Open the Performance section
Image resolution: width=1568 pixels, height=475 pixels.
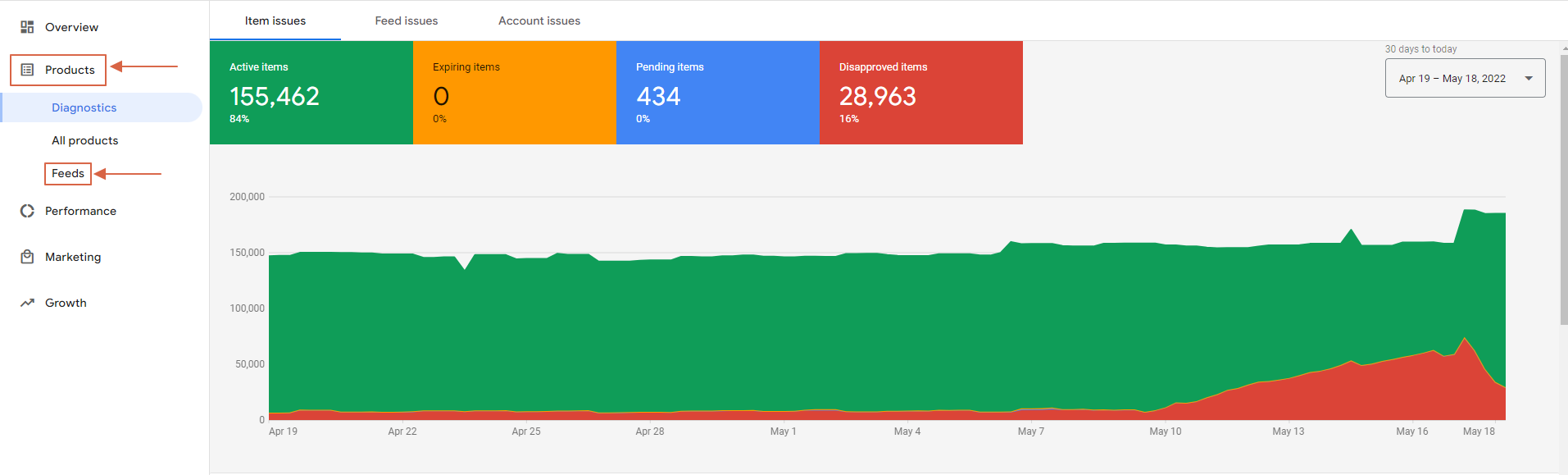tap(80, 211)
